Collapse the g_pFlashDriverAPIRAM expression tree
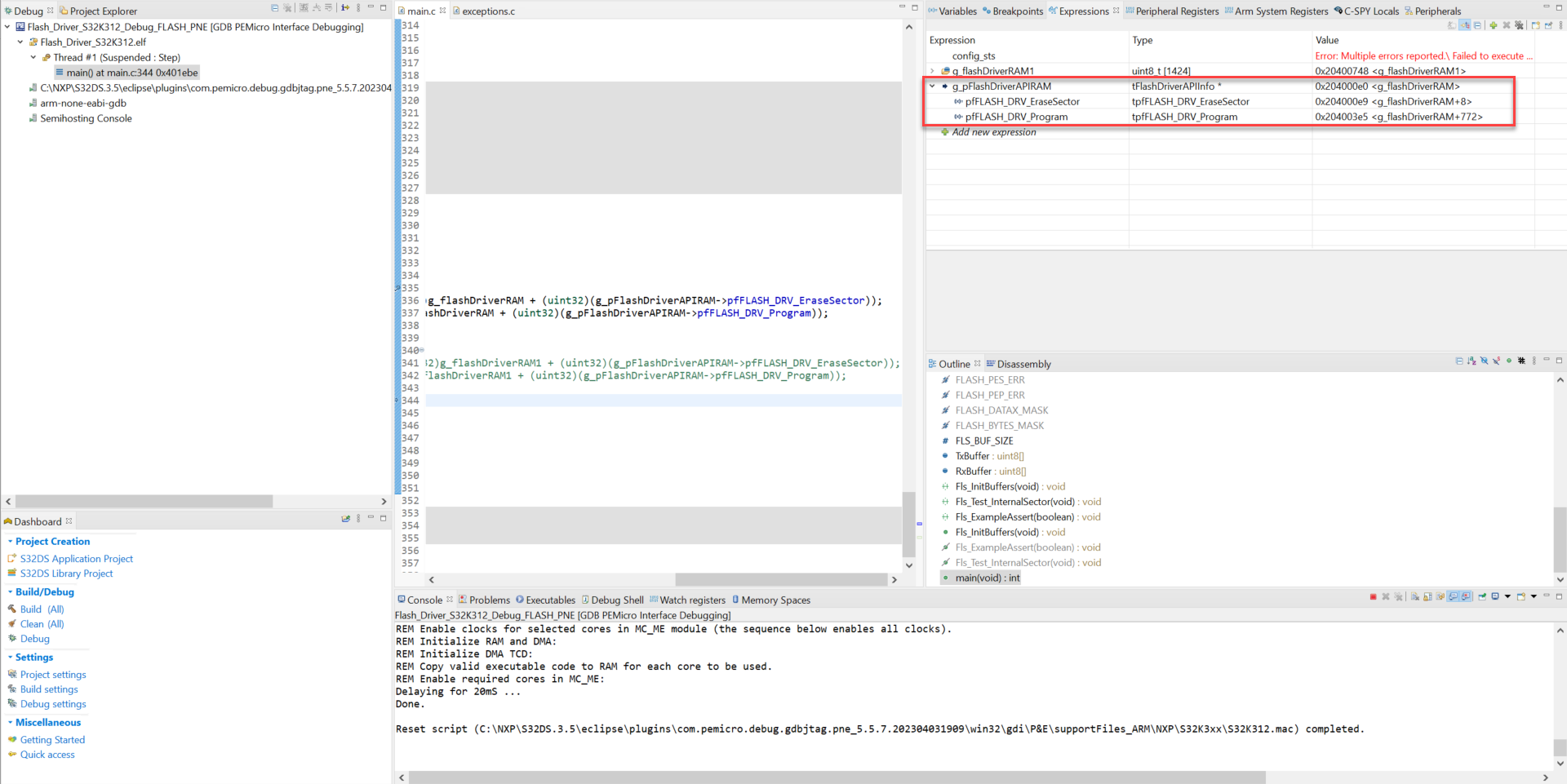Screen dimensions: 1567x784 point(932,86)
